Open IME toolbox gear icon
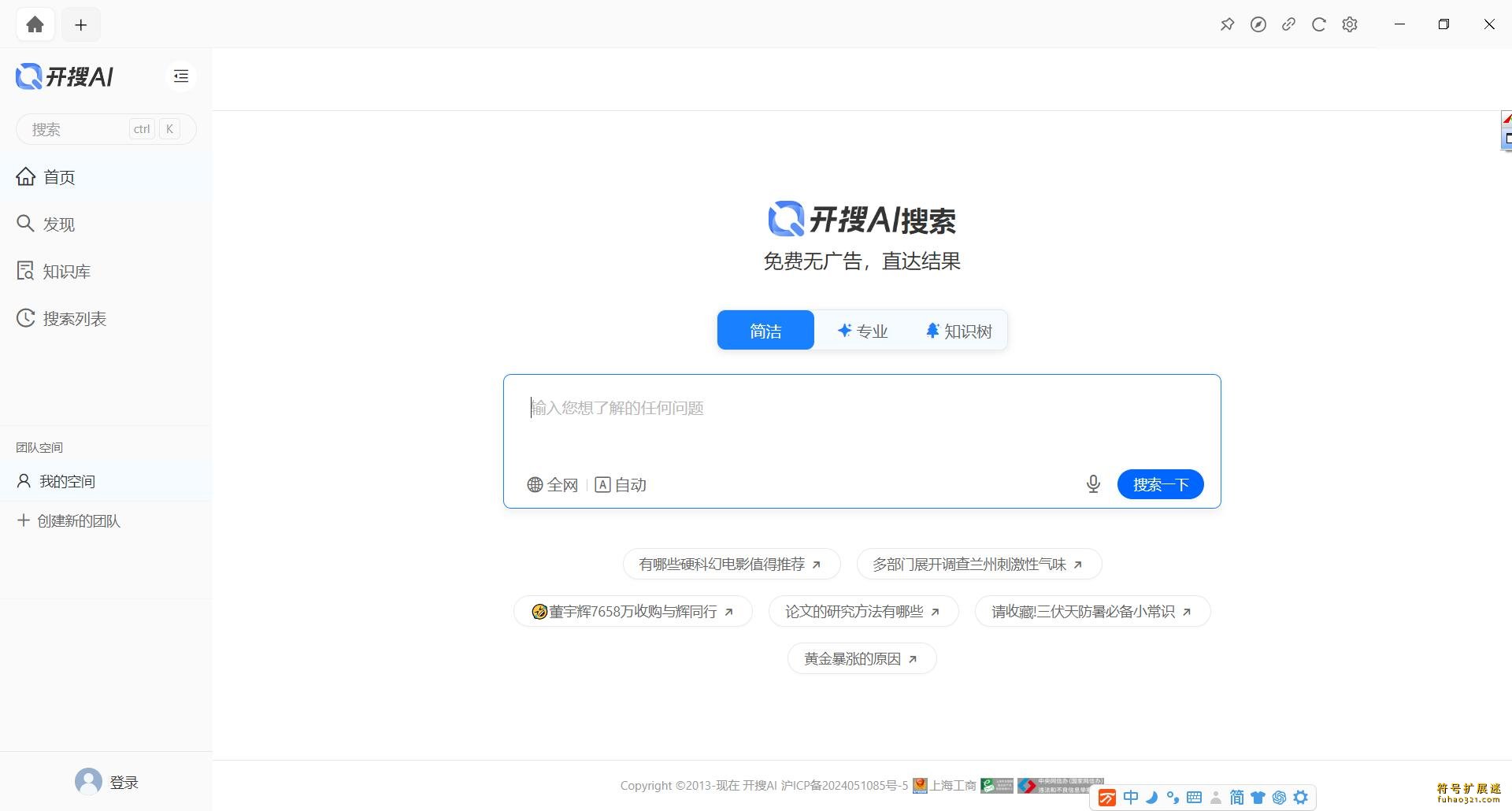The width and height of the screenshot is (1512, 811). click(1301, 798)
